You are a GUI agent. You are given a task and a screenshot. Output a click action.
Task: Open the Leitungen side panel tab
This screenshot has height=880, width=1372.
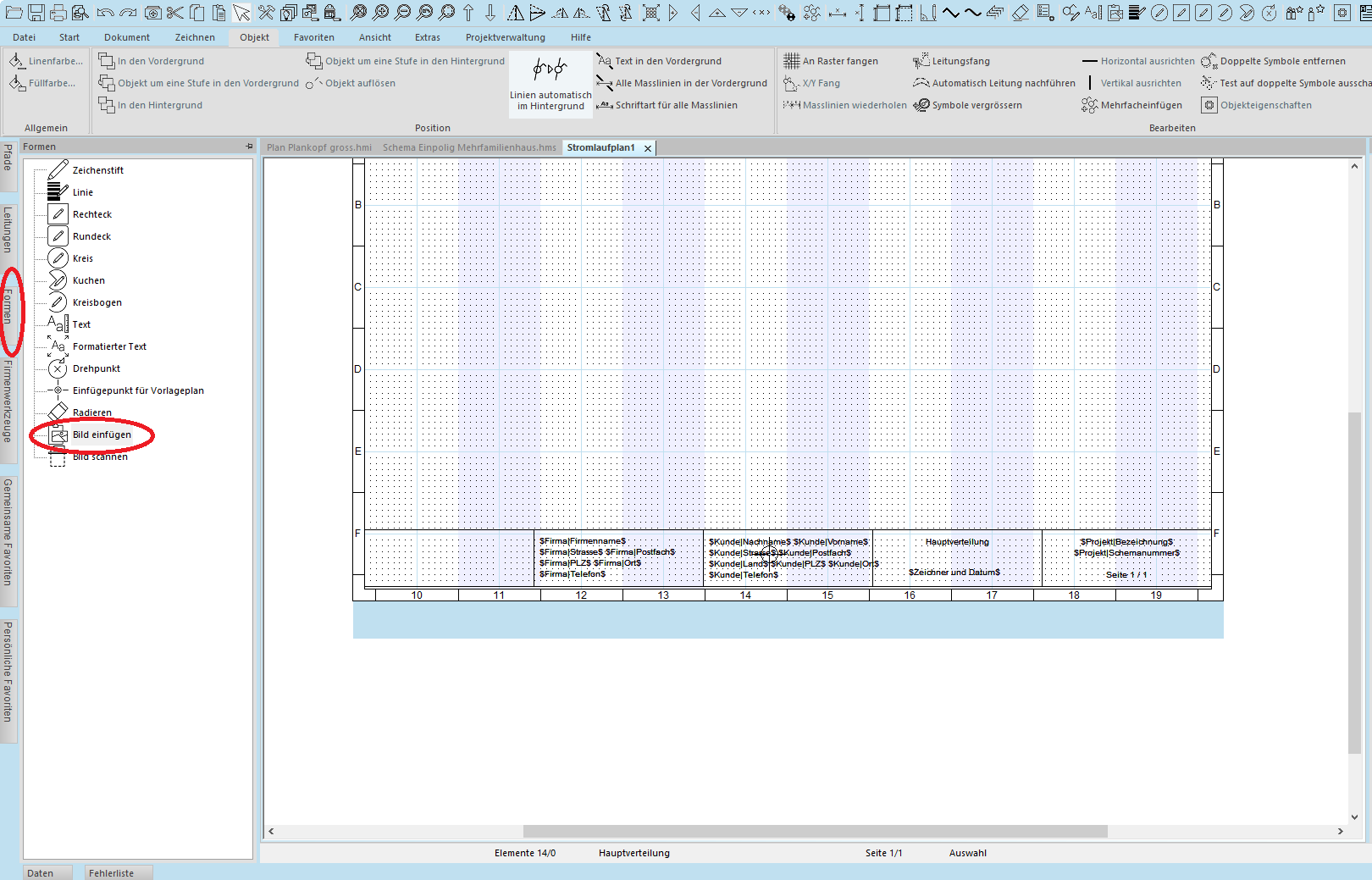pyautogui.click(x=8, y=229)
